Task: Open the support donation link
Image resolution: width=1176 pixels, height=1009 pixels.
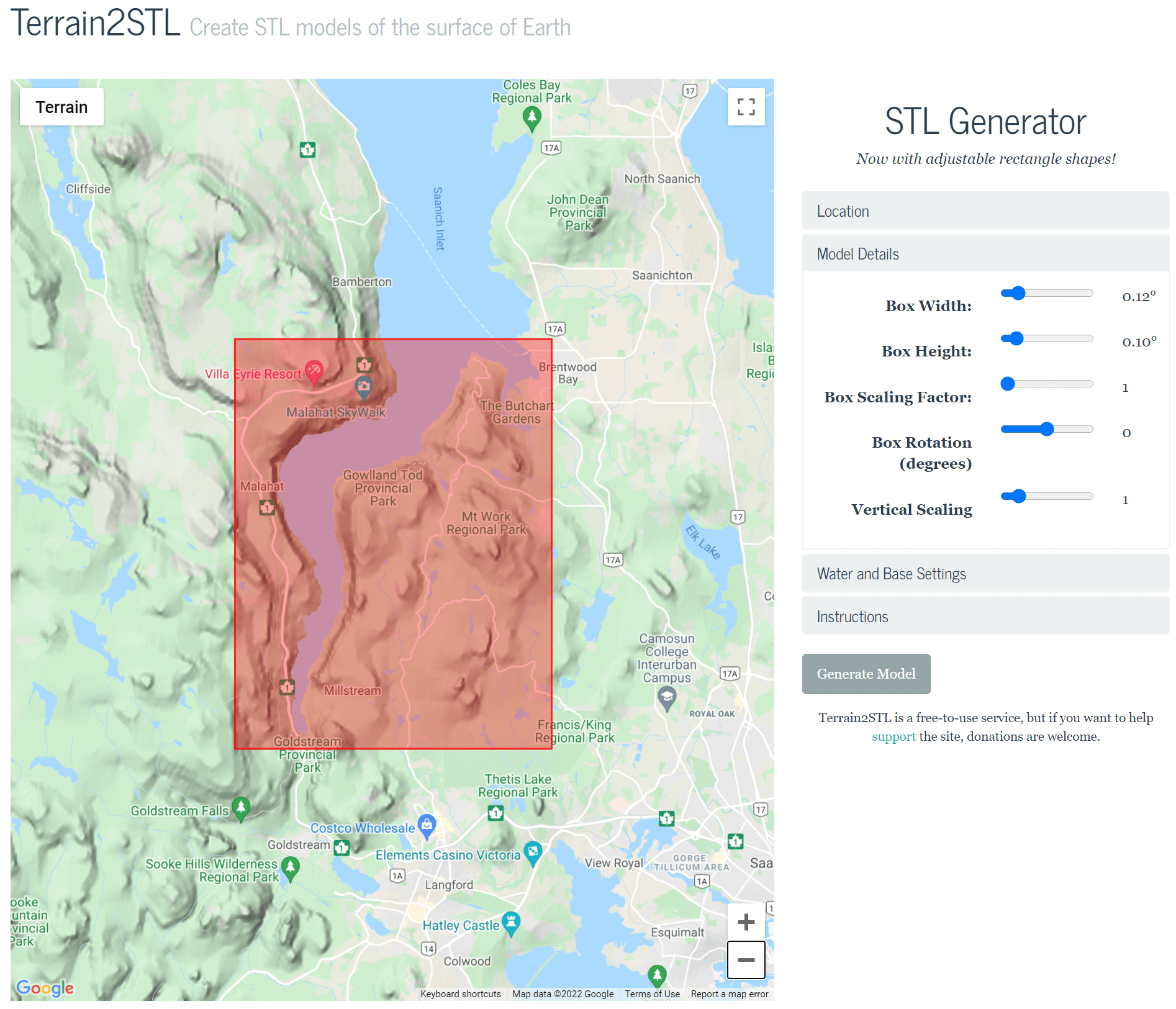Action: pos(893,736)
